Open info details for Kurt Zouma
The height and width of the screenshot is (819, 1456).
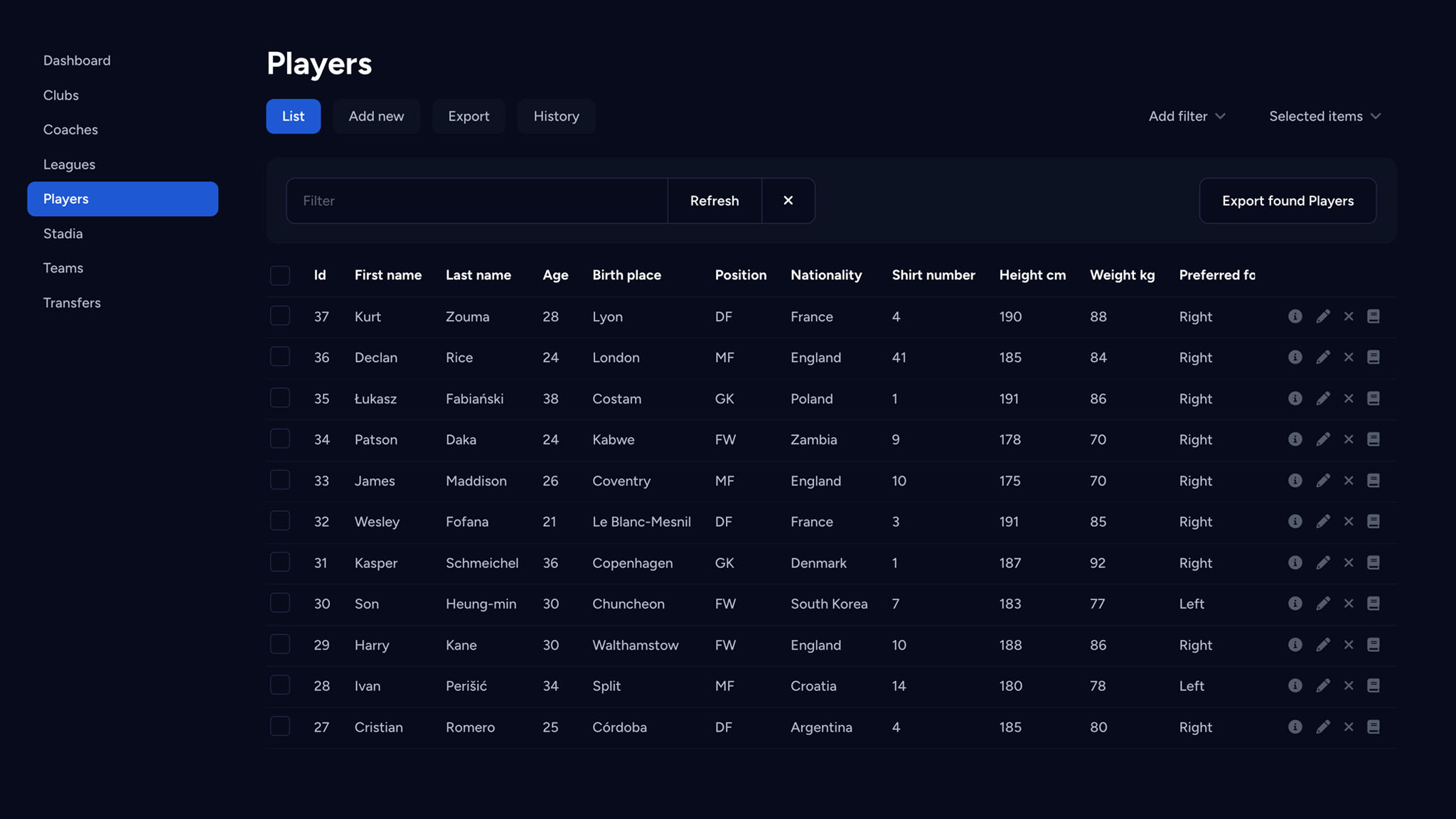[1295, 316]
